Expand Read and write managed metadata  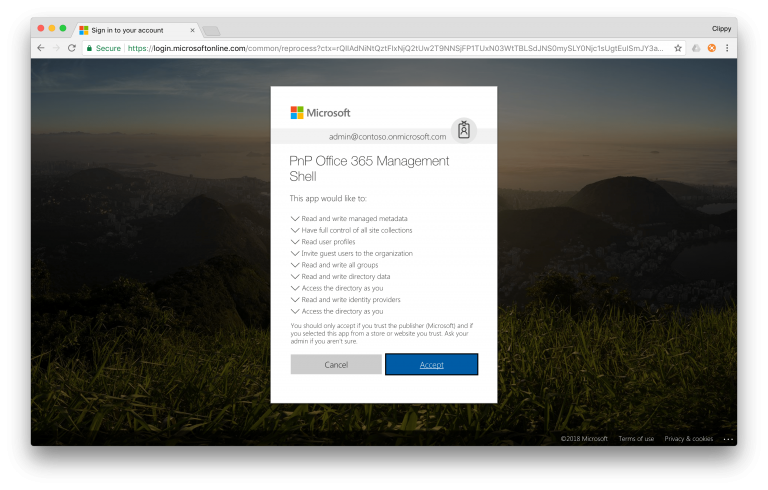point(295,219)
